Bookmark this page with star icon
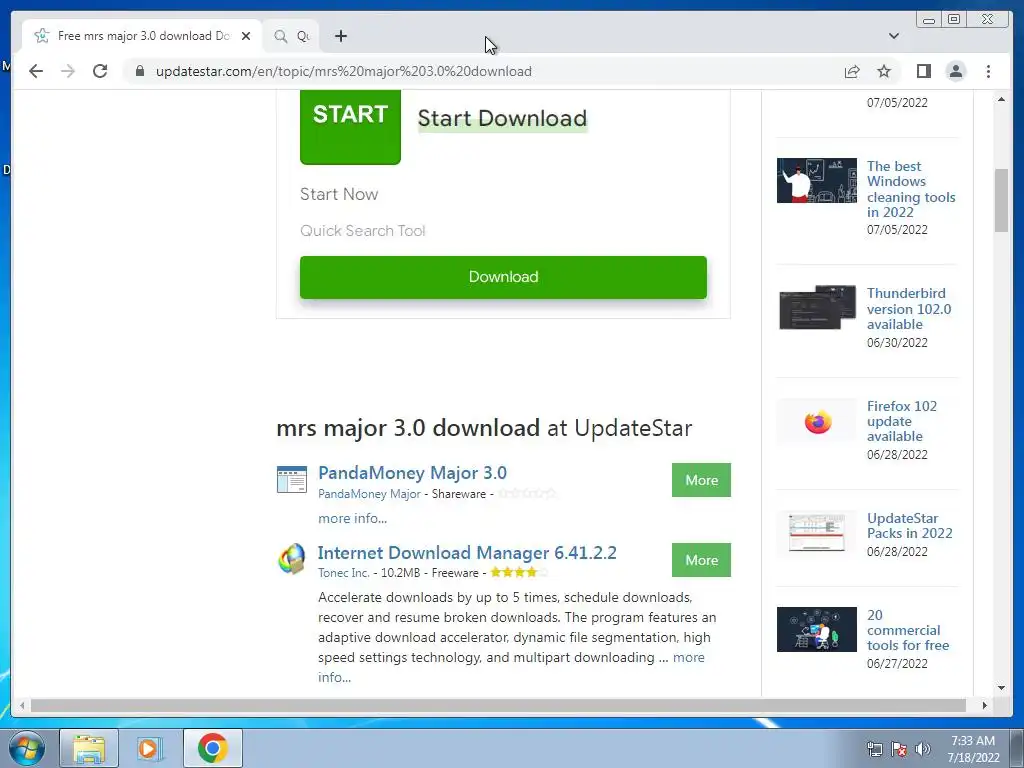The image size is (1024, 768). [x=884, y=71]
